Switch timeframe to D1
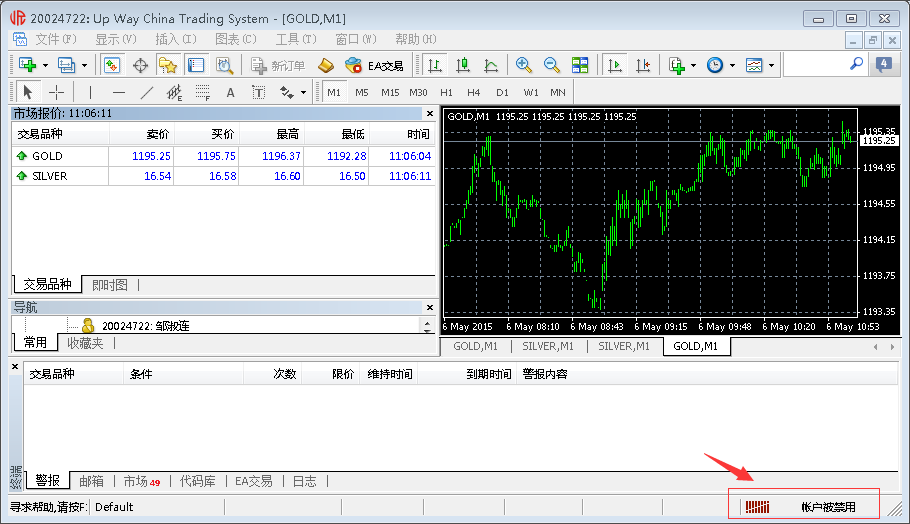 (502, 92)
